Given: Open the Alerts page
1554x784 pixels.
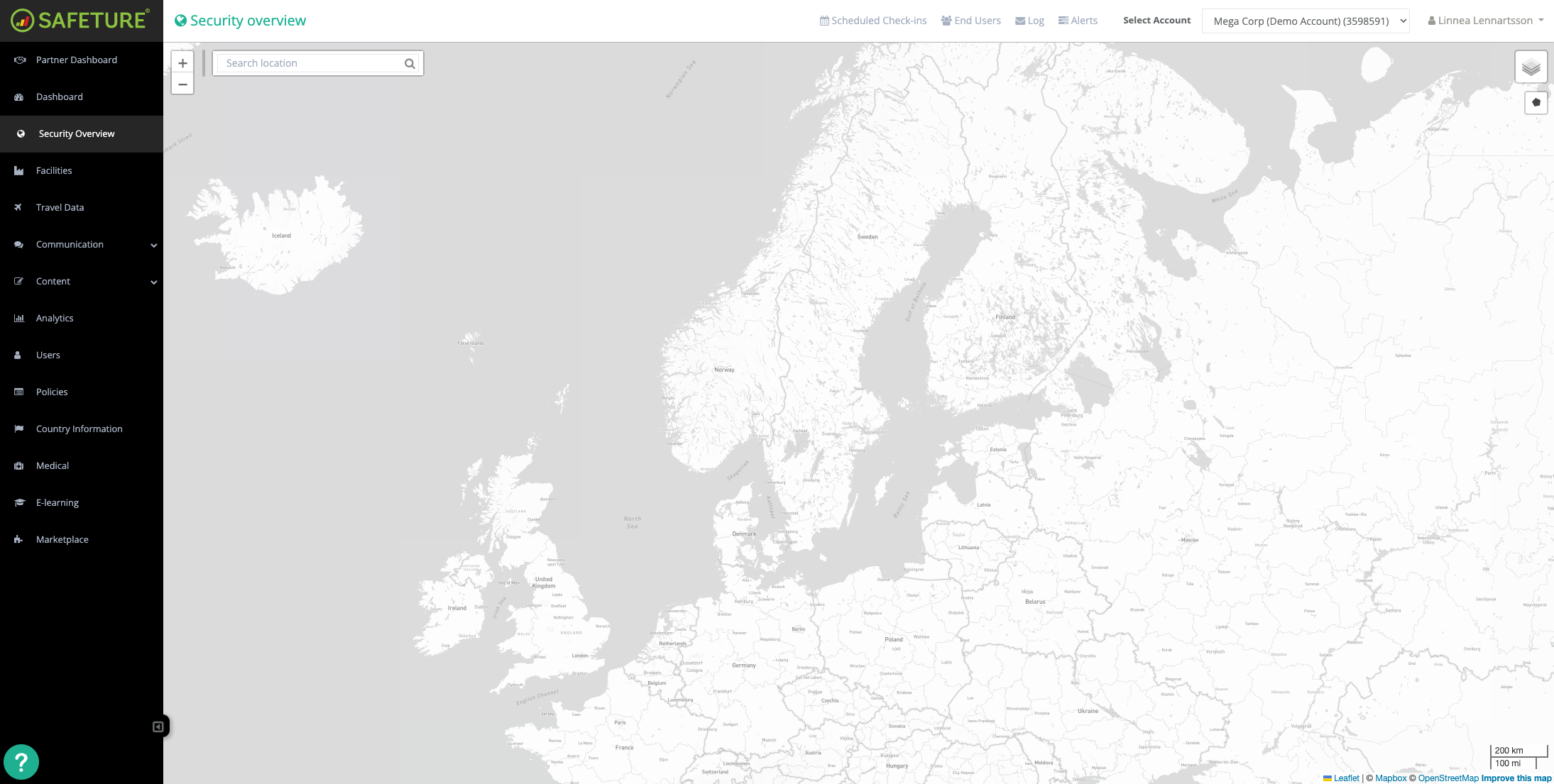Looking at the screenshot, I should [1078, 21].
